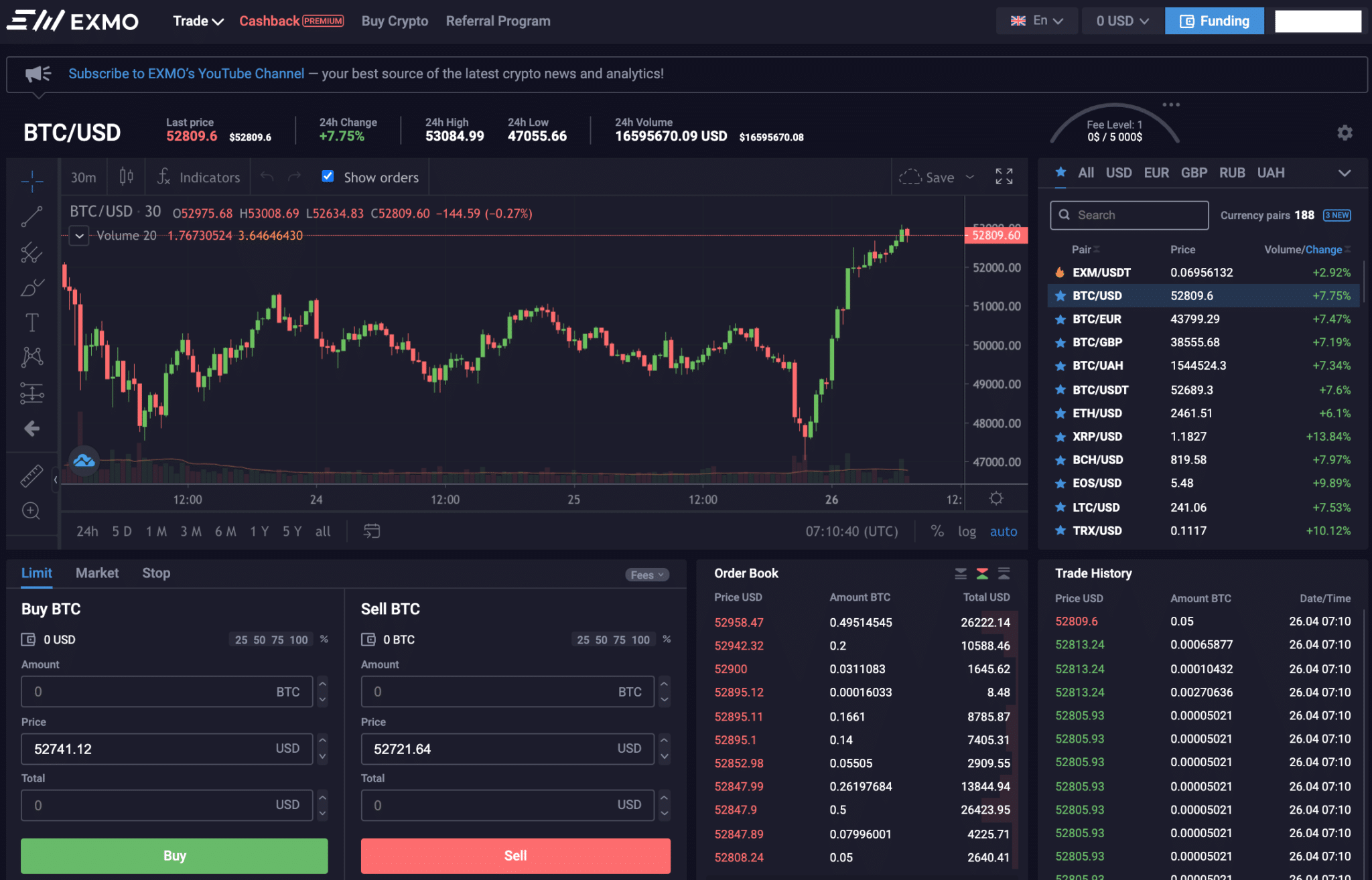Select the Text annotation tool
The width and height of the screenshot is (1372, 880).
coord(31,323)
